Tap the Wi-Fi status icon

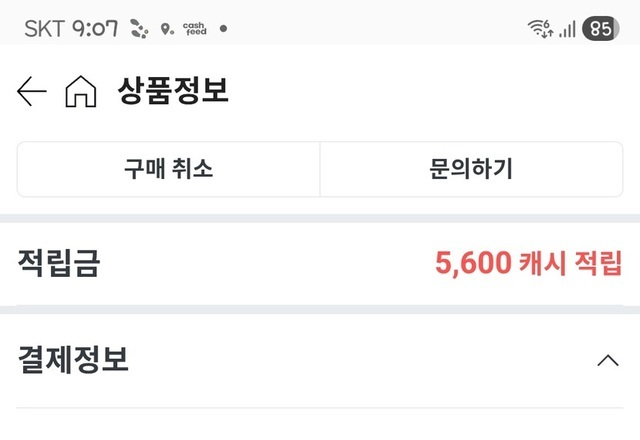[541, 29]
